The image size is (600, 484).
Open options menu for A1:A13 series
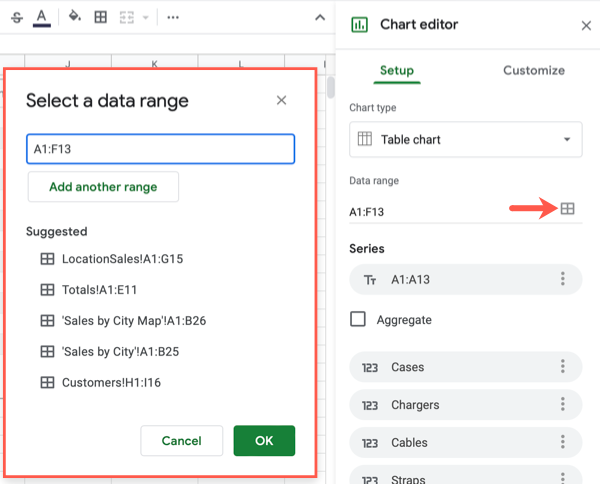(x=563, y=279)
